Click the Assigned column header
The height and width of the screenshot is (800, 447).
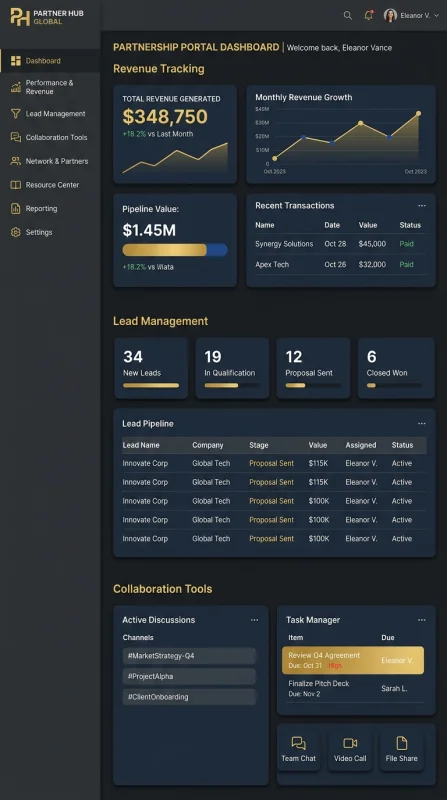tap(361, 445)
